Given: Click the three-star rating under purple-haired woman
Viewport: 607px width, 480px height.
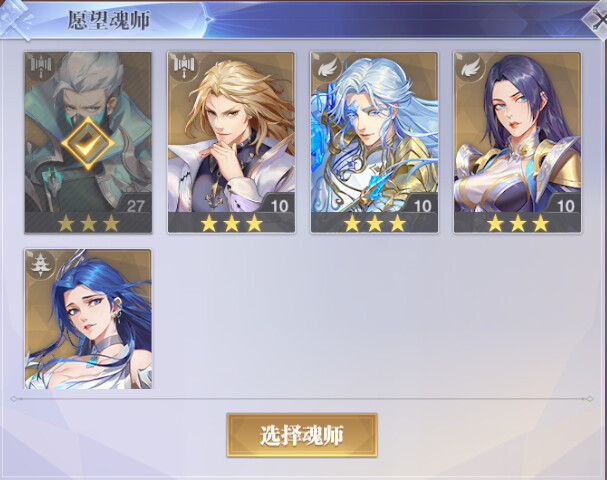Looking at the screenshot, I should click(518, 223).
